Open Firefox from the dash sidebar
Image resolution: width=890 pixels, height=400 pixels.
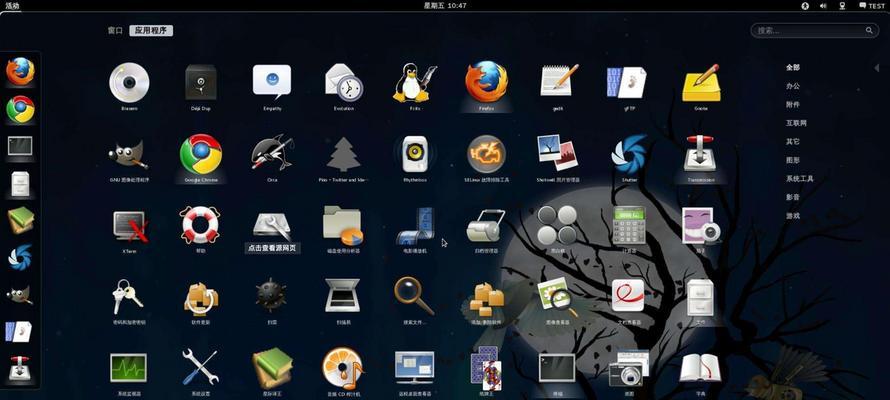coord(20,71)
